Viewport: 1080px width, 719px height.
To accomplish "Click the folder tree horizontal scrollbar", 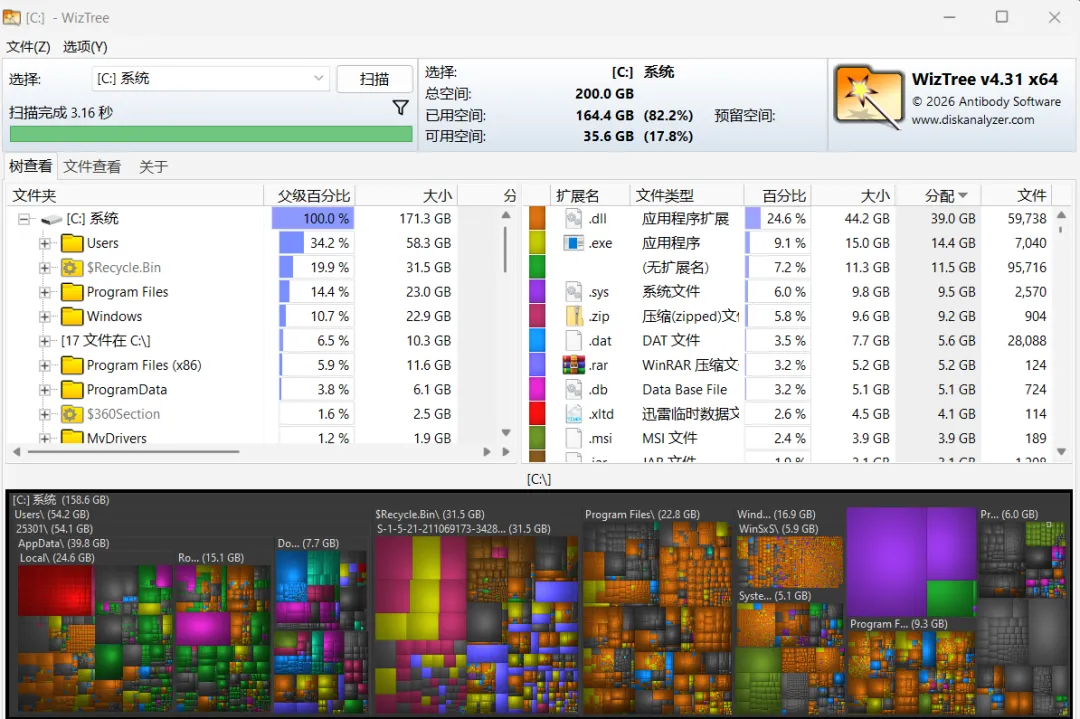I will 132,452.
